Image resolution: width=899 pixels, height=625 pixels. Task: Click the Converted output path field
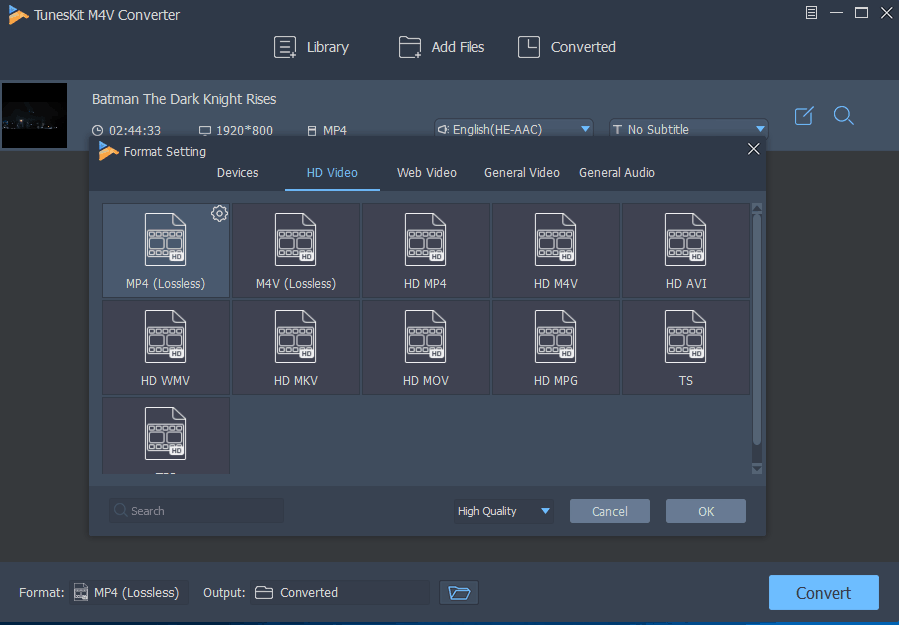pyautogui.click(x=340, y=592)
